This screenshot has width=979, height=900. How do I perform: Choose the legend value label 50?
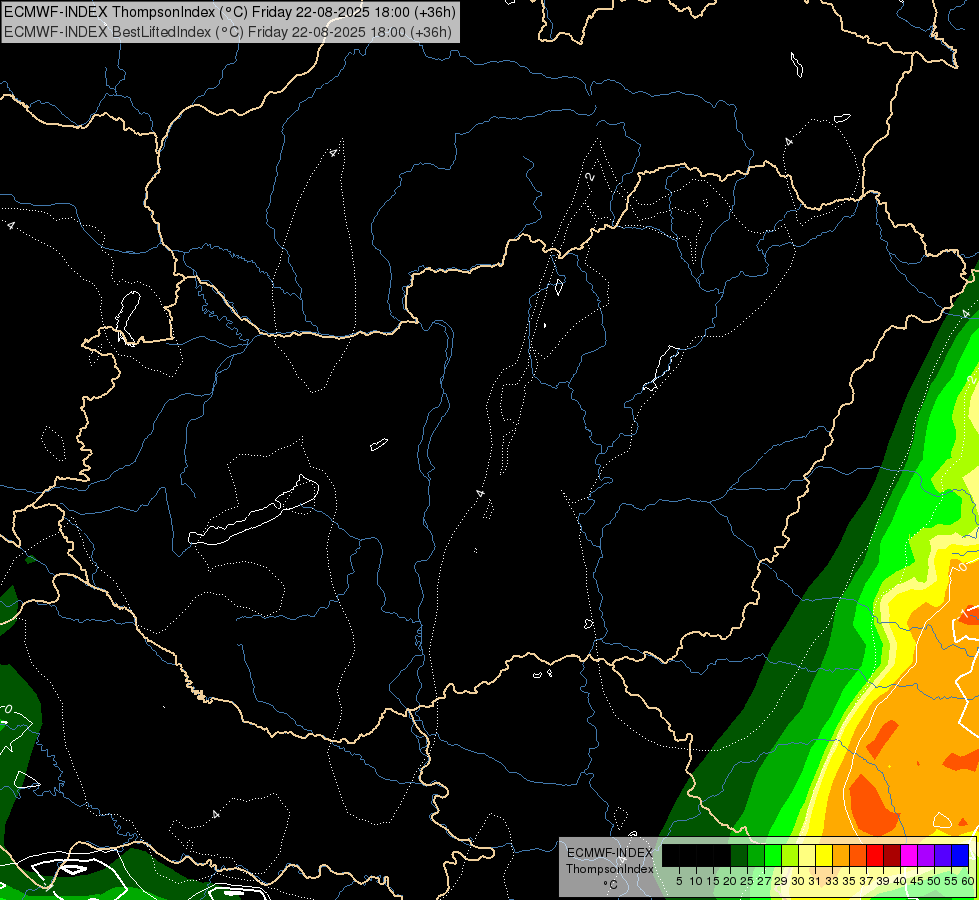click(935, 881)
